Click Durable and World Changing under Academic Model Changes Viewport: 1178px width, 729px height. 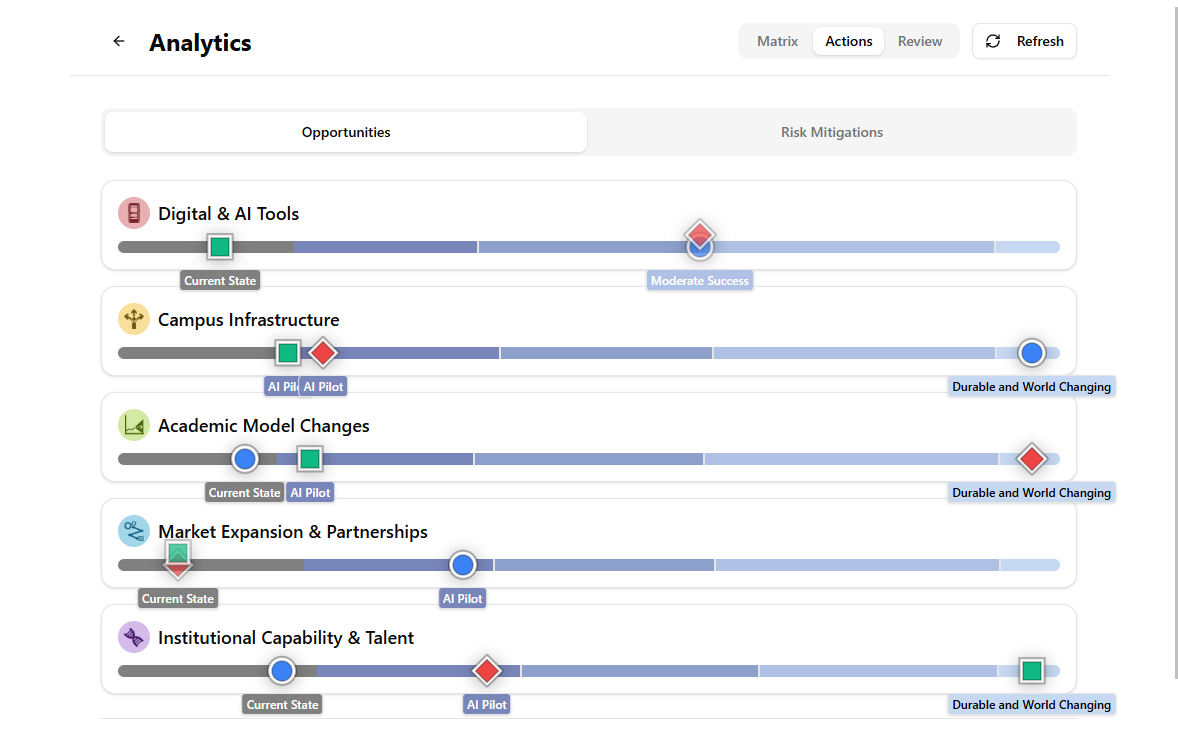click(1031, 492)
